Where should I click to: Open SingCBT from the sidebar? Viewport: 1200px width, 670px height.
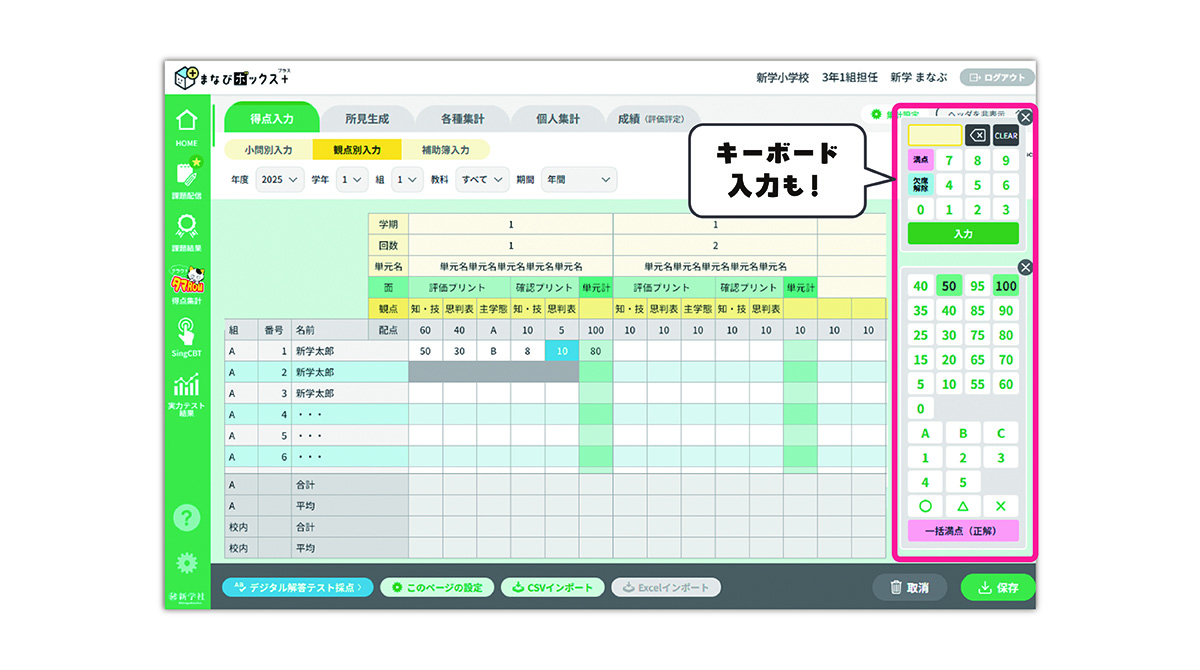[x=186, y=337]
